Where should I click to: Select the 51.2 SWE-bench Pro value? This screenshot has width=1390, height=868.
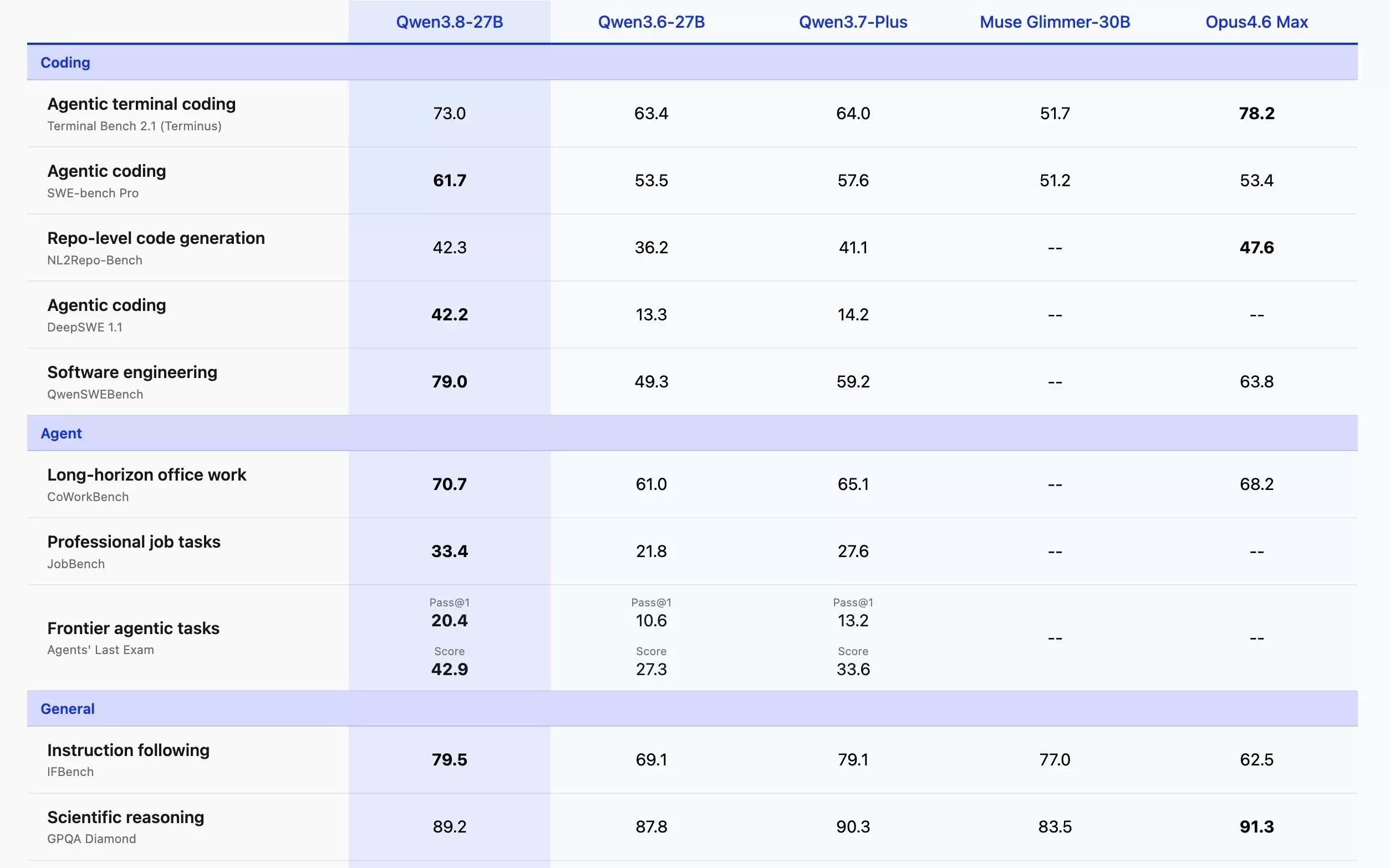(1055, 180)
